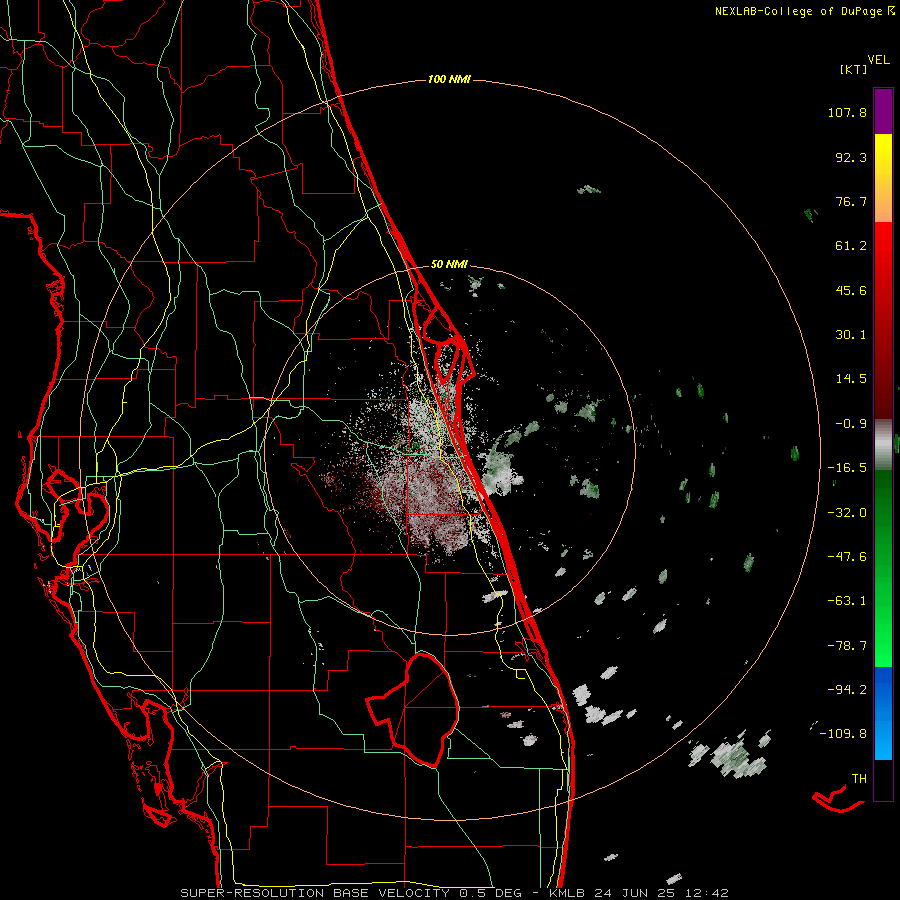
Task: Click the Lake Okeechobee outline on the map
Action: (414, 710)
